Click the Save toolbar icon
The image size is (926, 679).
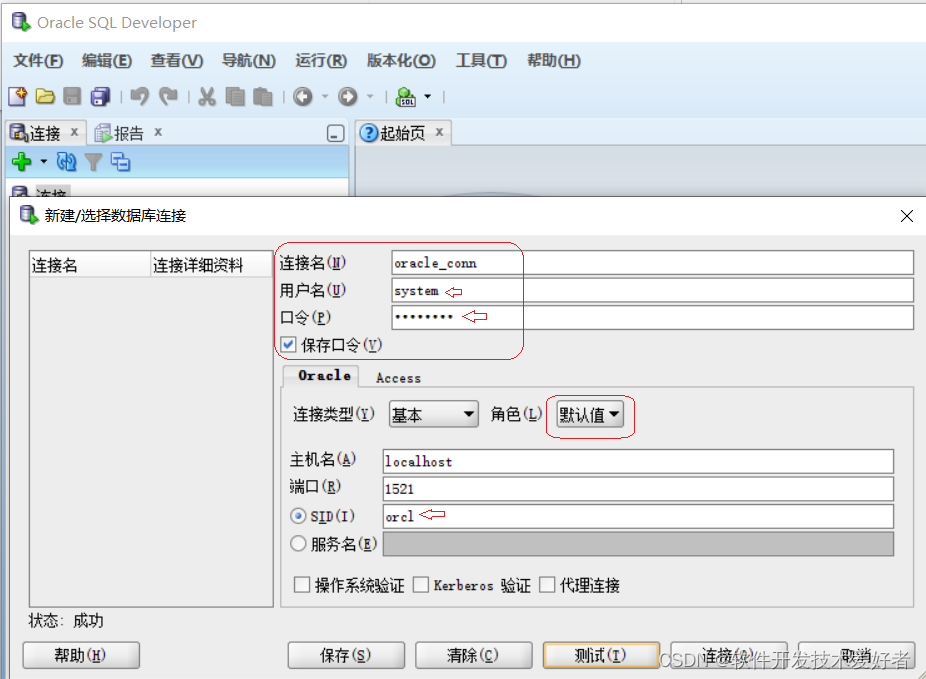72,96
